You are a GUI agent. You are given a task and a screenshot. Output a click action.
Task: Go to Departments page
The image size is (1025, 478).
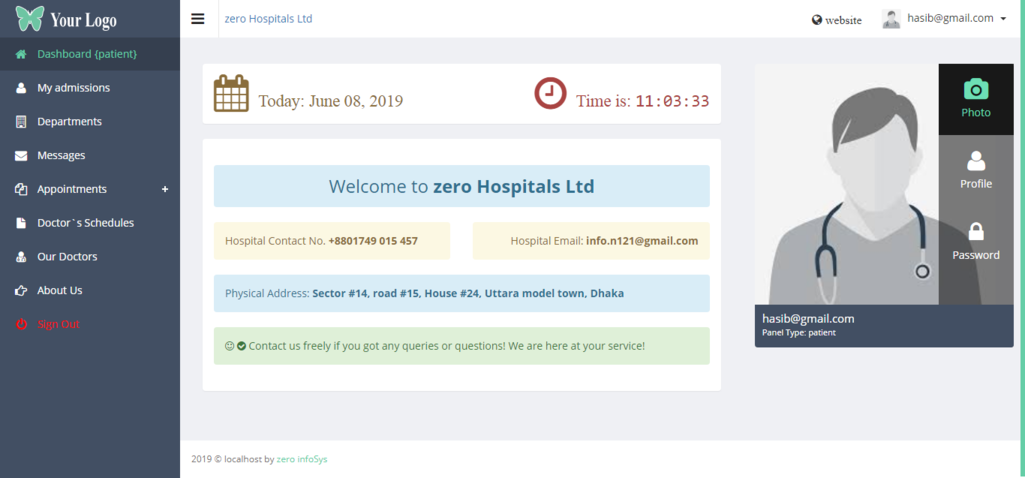coord(69,122)
